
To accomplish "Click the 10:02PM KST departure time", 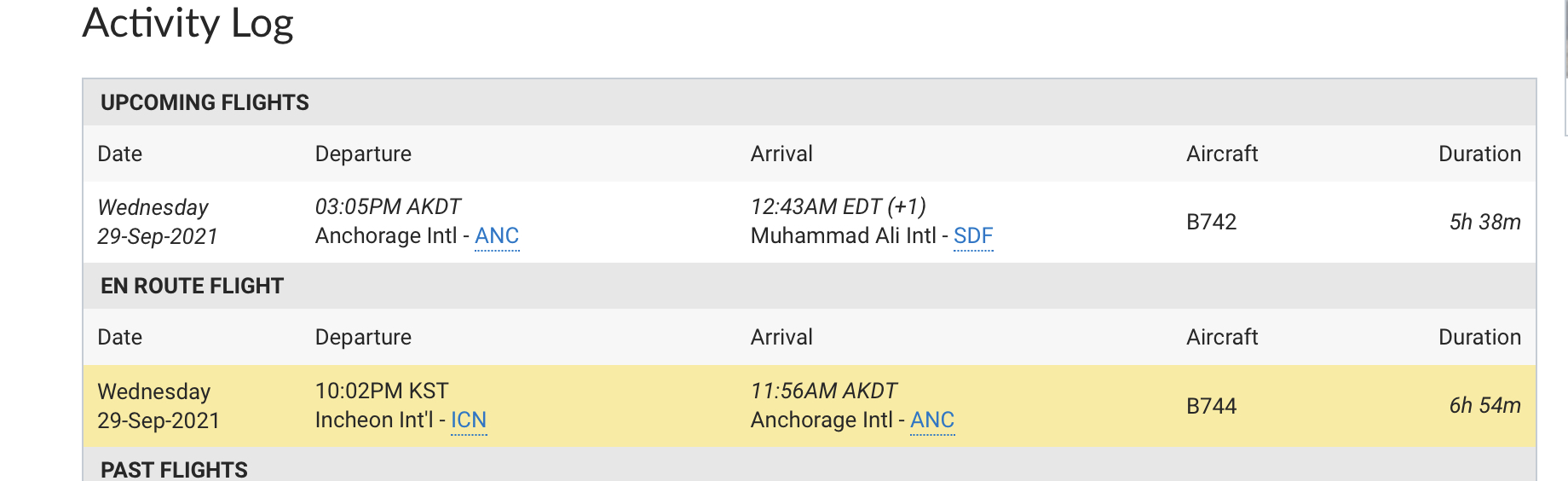I will coord(382,391).
